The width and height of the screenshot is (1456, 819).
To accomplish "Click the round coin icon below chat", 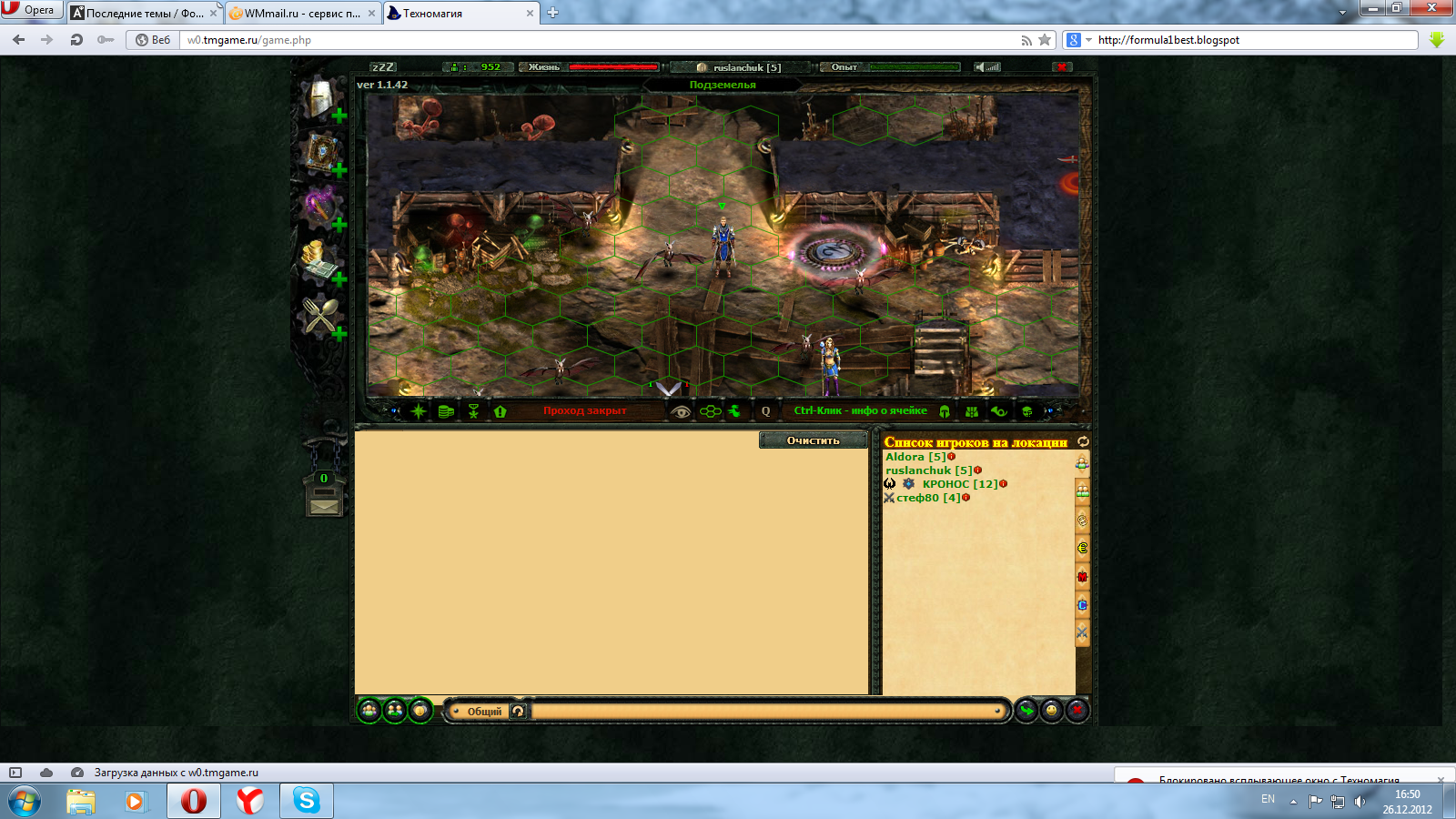I will pos(420,710).
